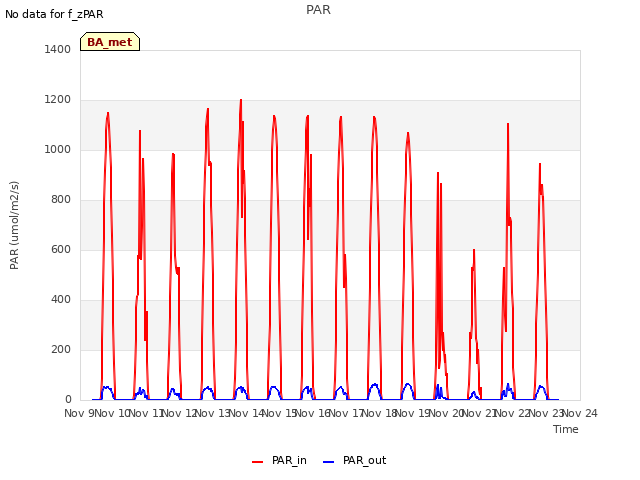The image size is (640, 480).
Task: Toggle the PAR_out legend entry
Action: point(354,460)
